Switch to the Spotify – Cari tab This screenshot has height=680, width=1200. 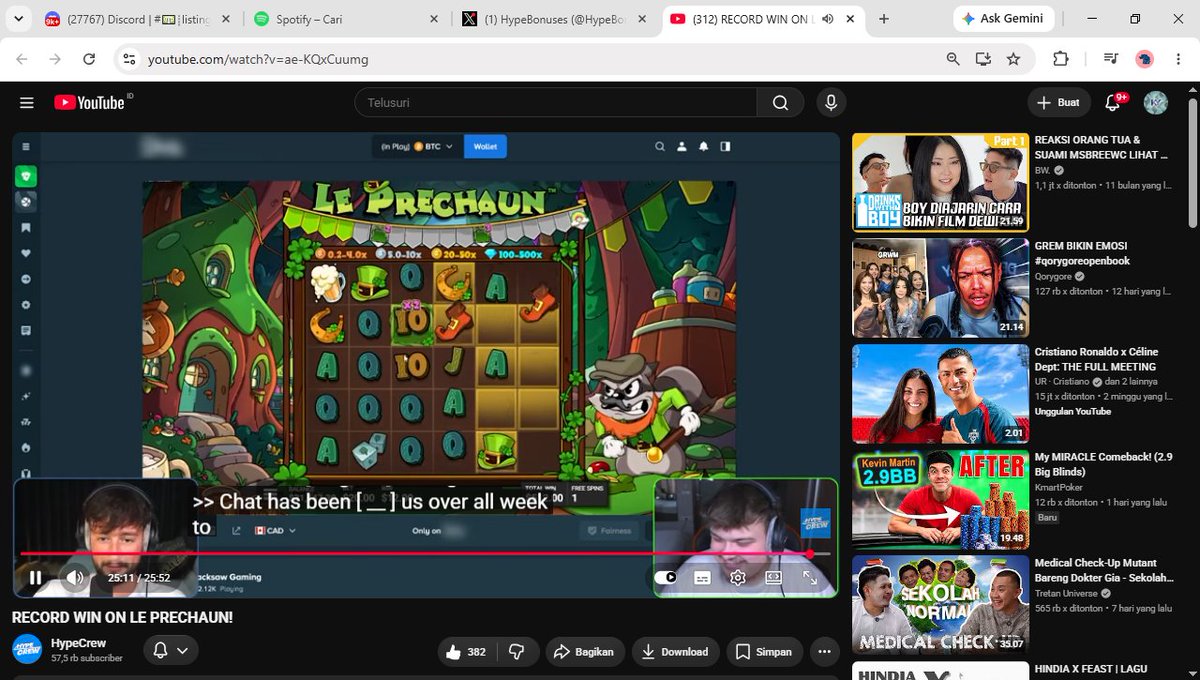click(345, 19)
